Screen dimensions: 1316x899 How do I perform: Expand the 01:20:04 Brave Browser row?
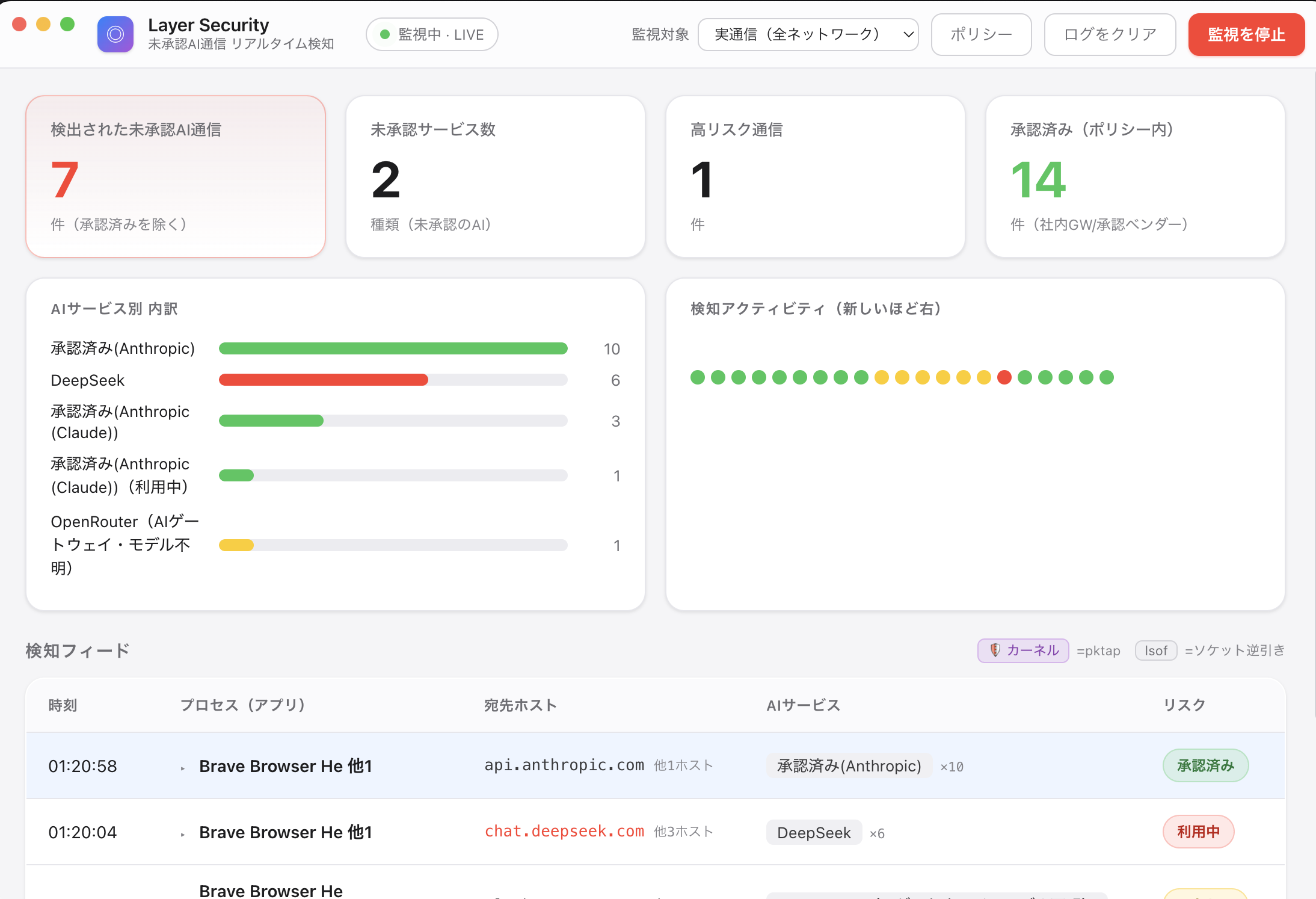(x=183, y=834)
